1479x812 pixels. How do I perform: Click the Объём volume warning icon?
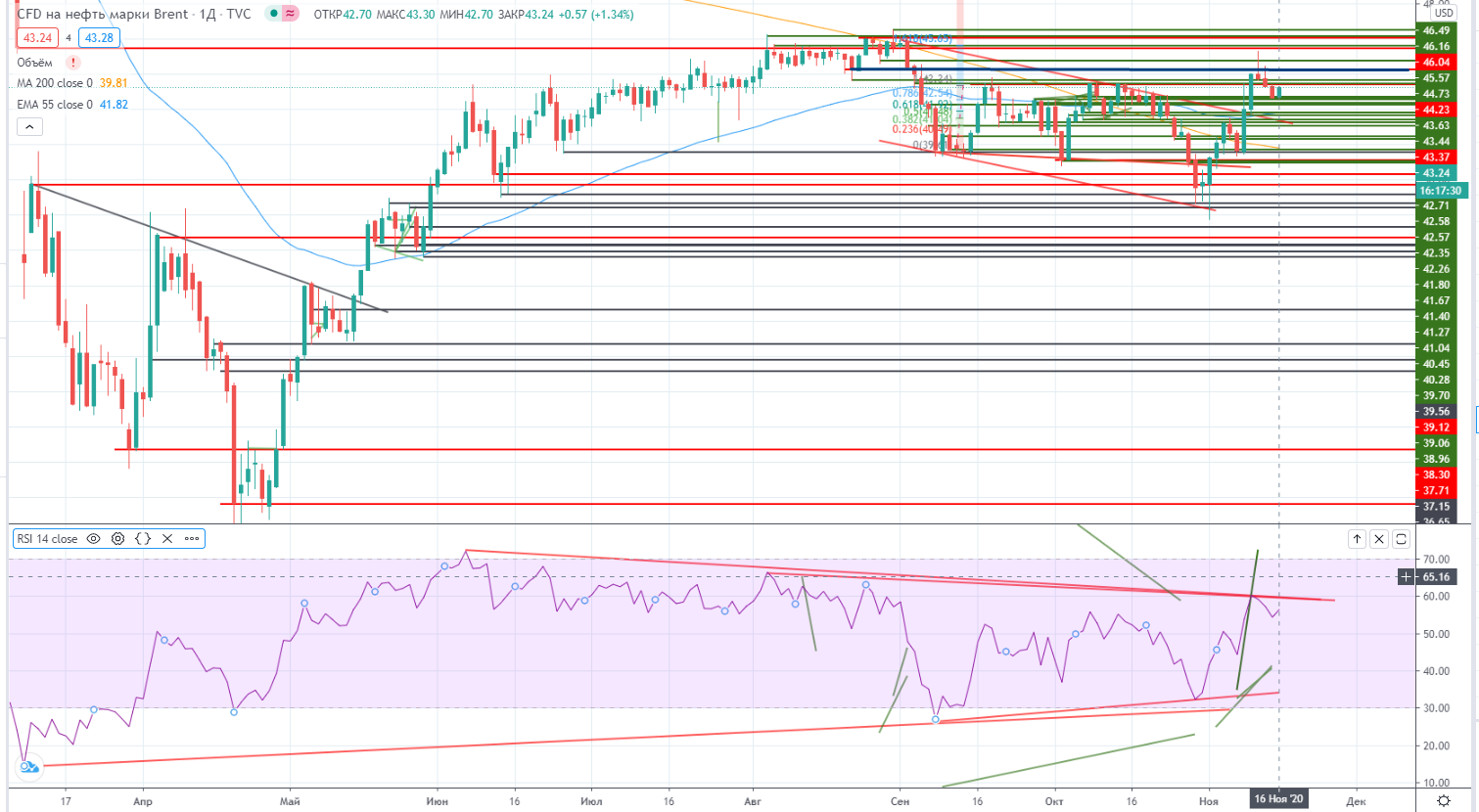click(73, 63)
